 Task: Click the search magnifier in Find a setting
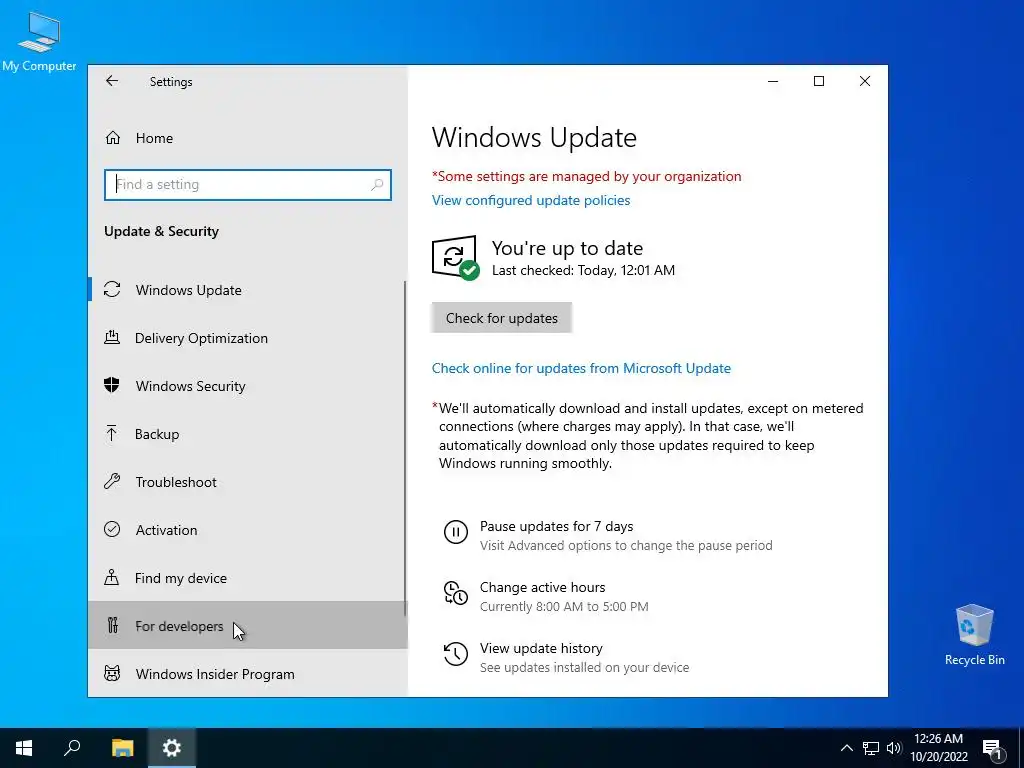click(377, 185)
